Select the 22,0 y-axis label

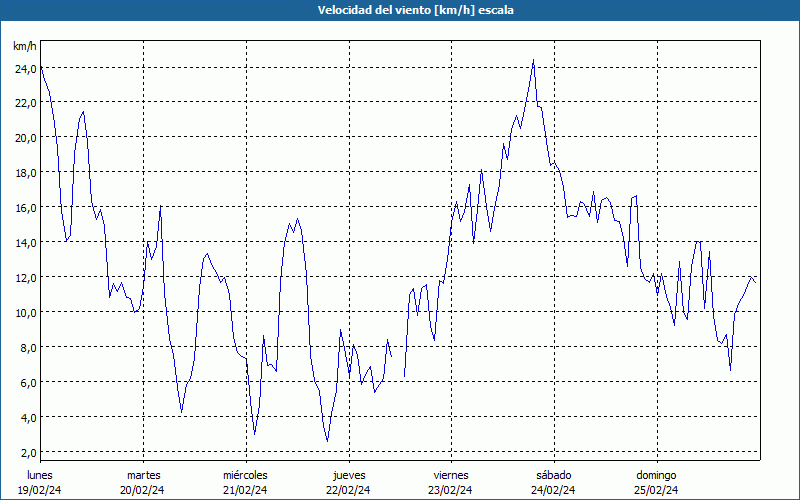click(26, 103)
